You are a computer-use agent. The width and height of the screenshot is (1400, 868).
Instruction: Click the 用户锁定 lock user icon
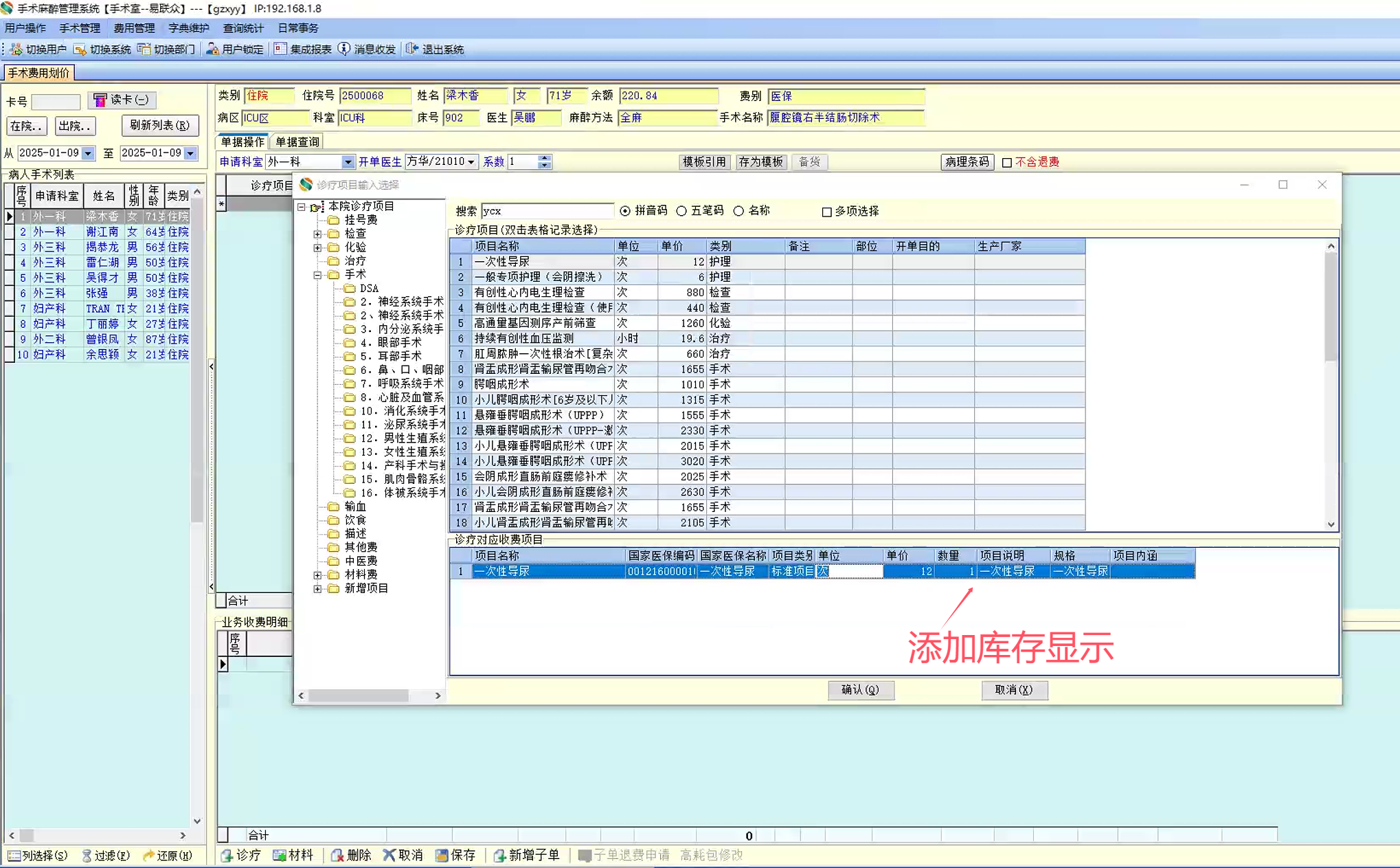(213, 49)
